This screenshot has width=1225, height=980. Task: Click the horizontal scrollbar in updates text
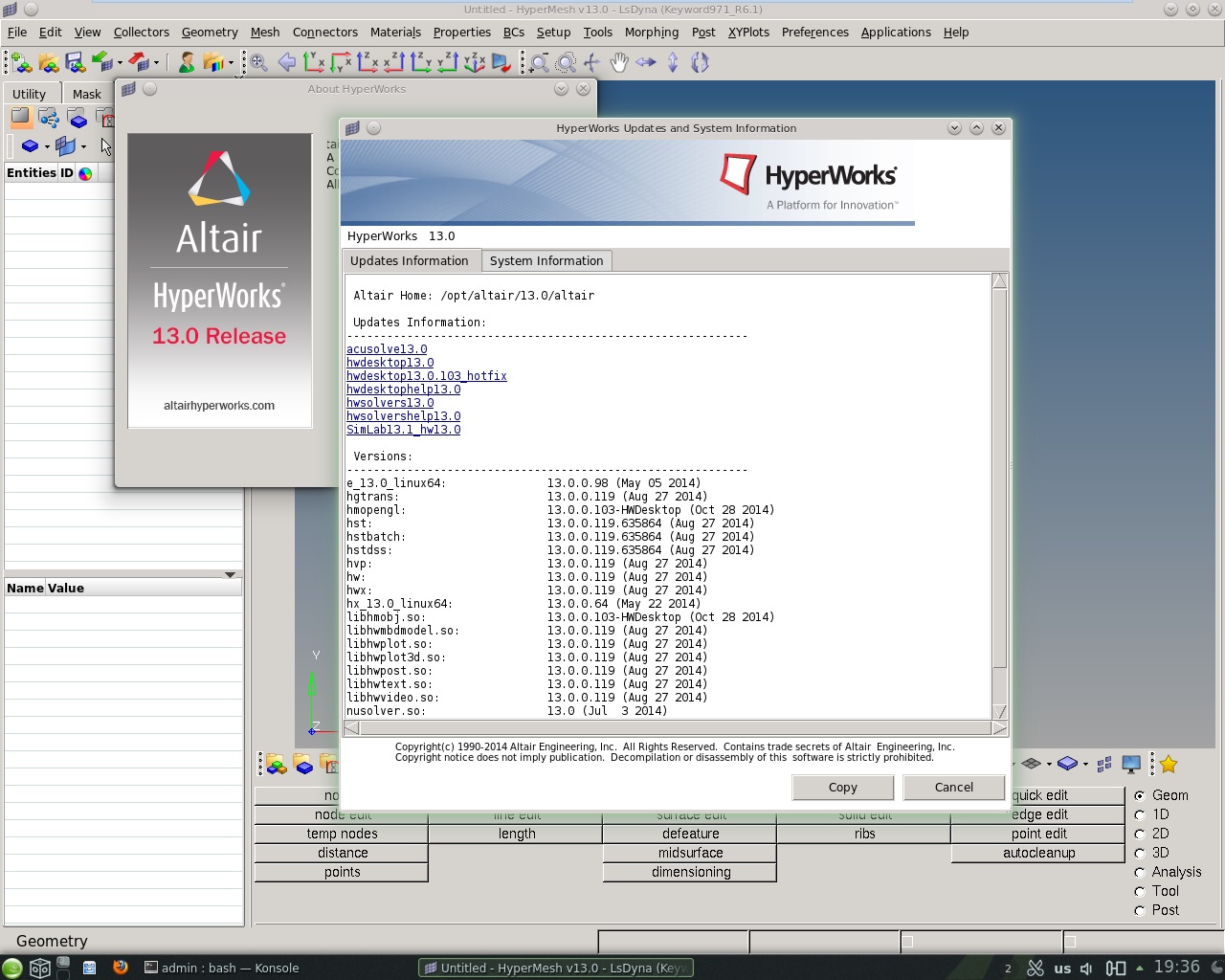(675, 728)
